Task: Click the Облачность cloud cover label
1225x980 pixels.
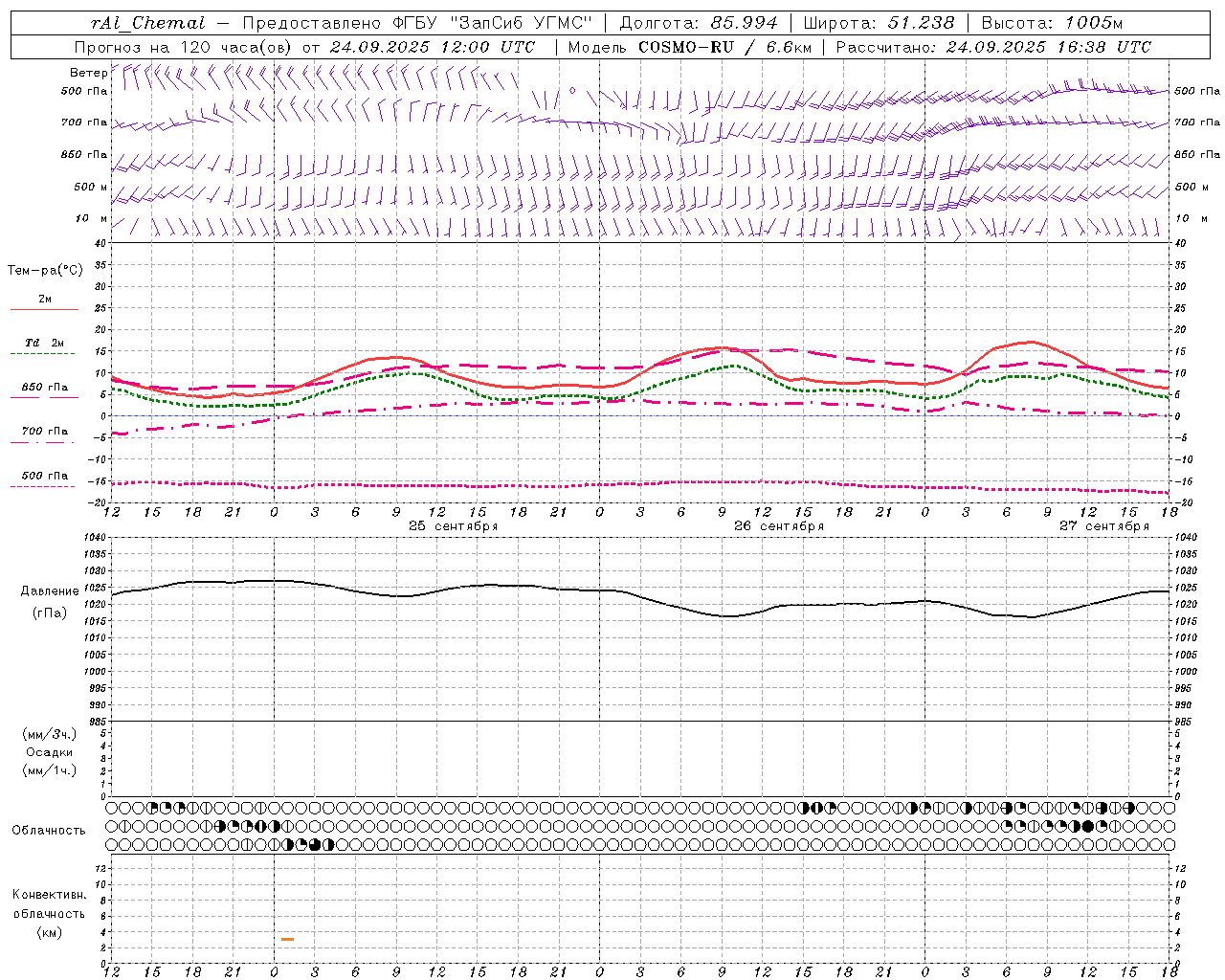Action: coord(49,830)
